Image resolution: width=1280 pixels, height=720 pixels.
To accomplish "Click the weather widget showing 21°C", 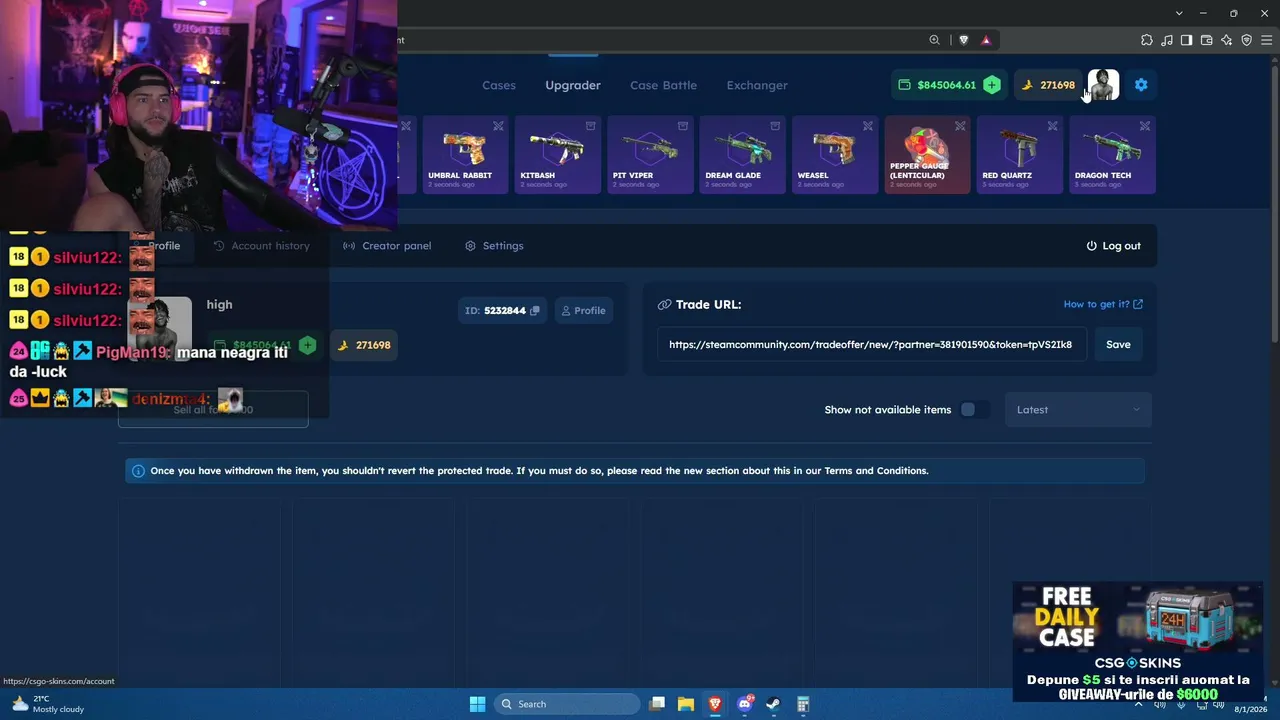I will pos(48,704).
